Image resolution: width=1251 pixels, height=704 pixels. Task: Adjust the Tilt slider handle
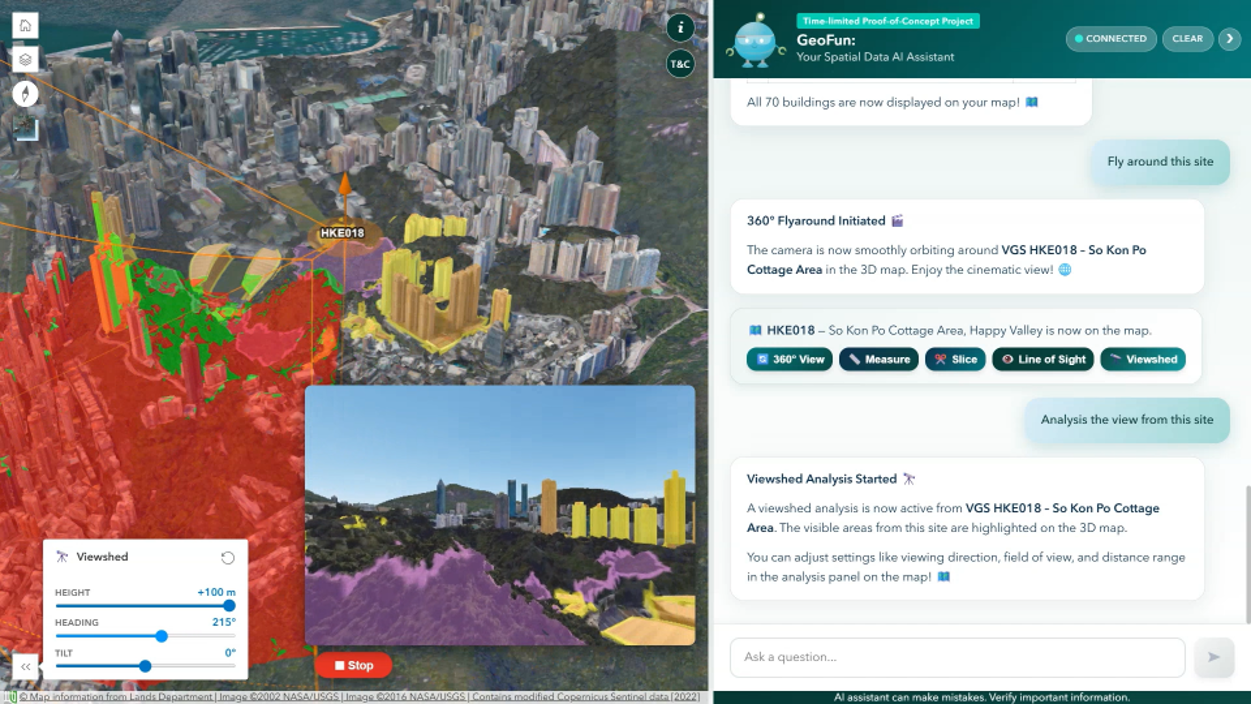(x=145, y=666)
